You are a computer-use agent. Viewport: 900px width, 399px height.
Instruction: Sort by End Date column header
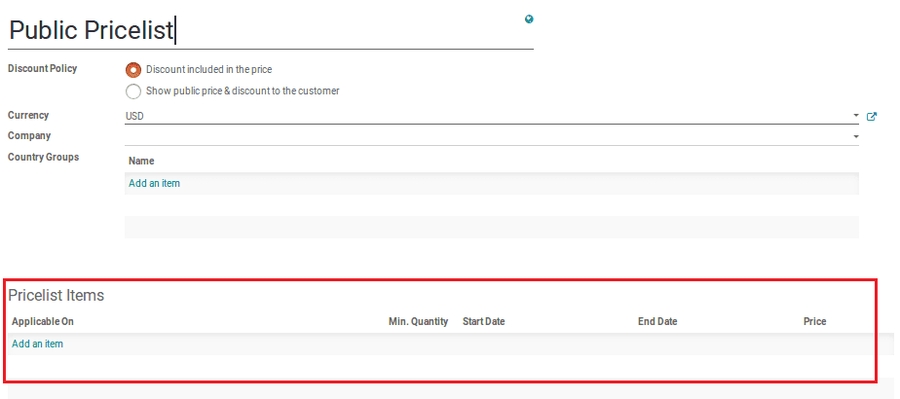tap(657, 321)
